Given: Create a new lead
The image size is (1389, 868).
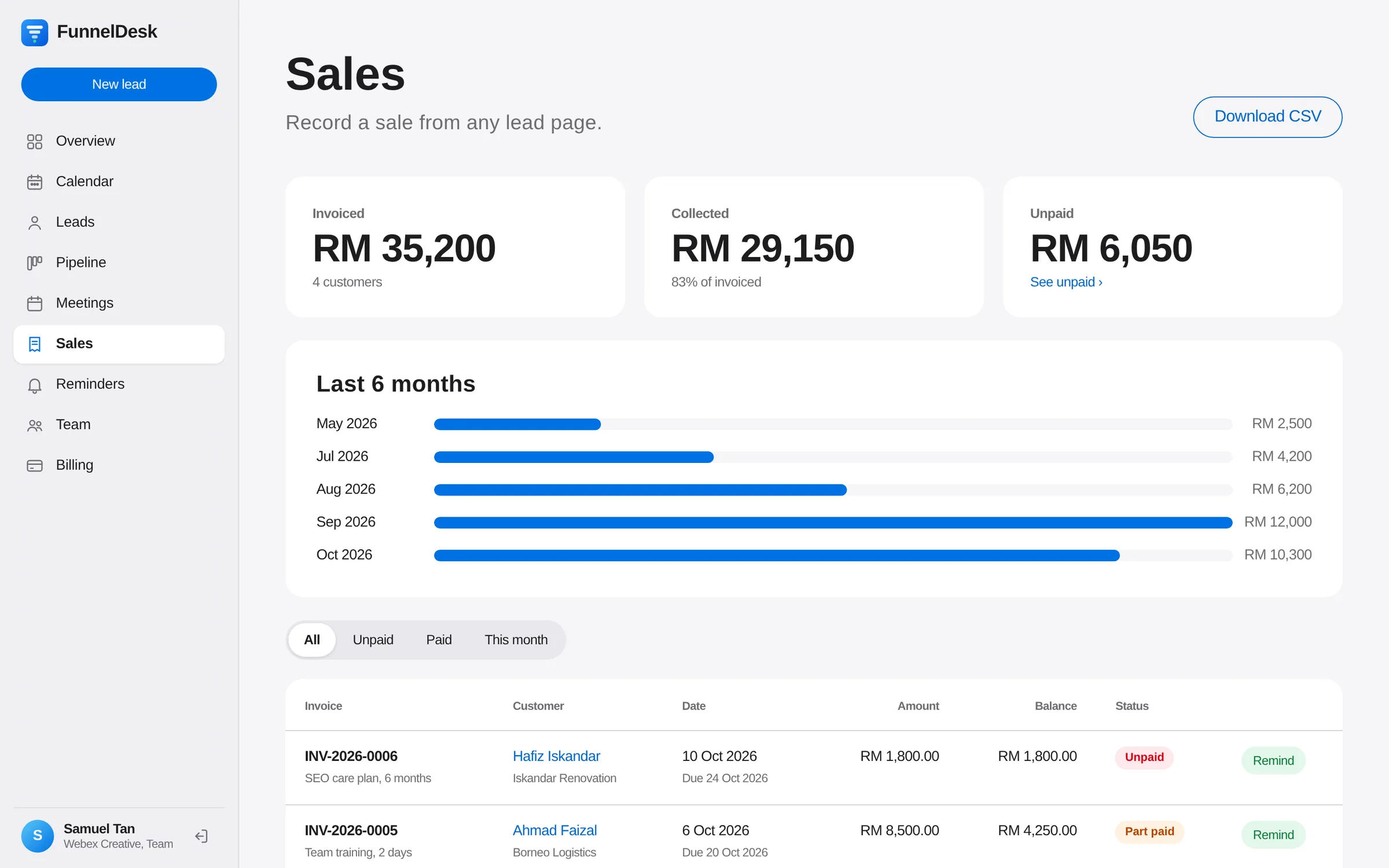Looking at the screenshot, I should [x=119, y=84].
